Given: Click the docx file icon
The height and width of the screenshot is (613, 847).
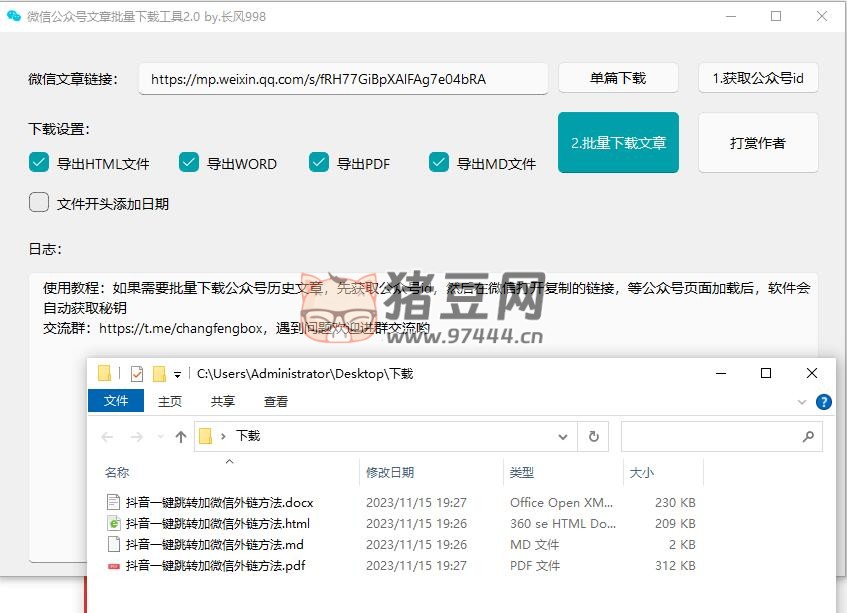Looking at the screenshot, I should 113,502.
